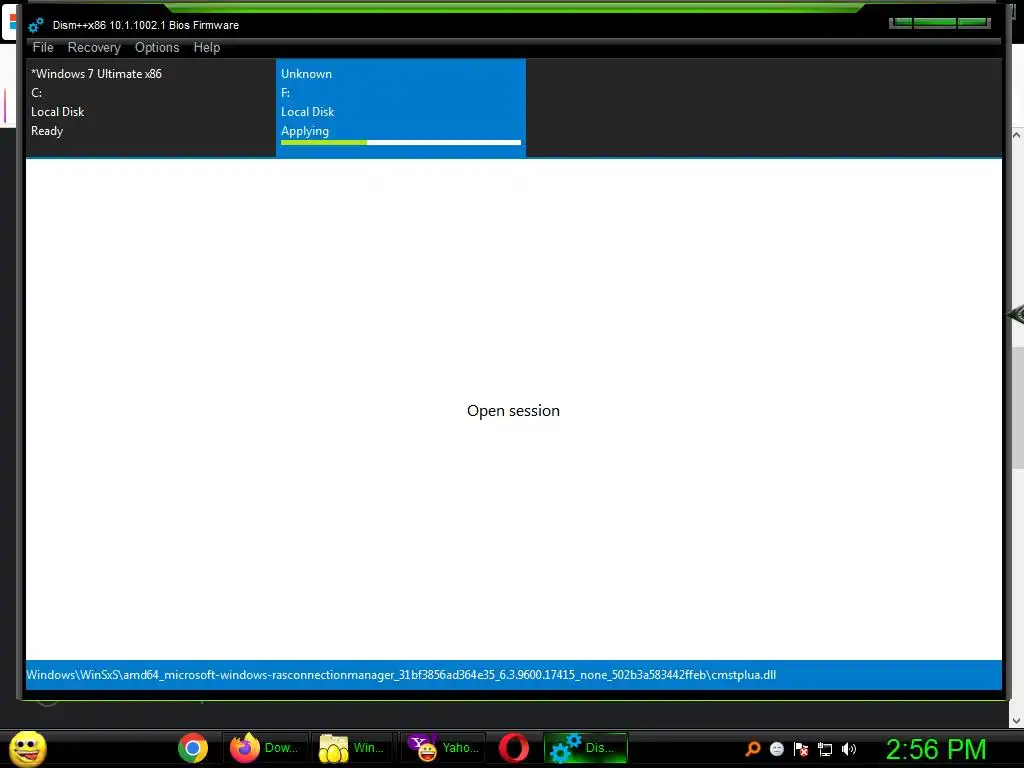Open the network tray icon
This screenshot has width=1024, height=768.
tap(825, 749)
